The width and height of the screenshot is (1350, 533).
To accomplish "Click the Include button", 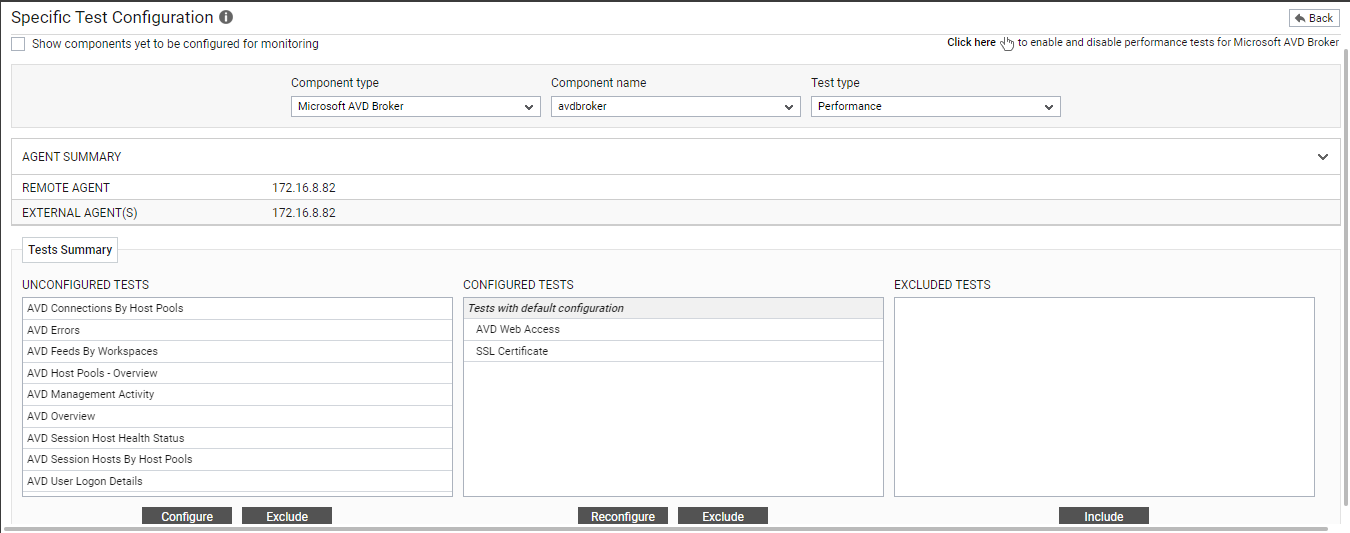I will pos(1104,516).
